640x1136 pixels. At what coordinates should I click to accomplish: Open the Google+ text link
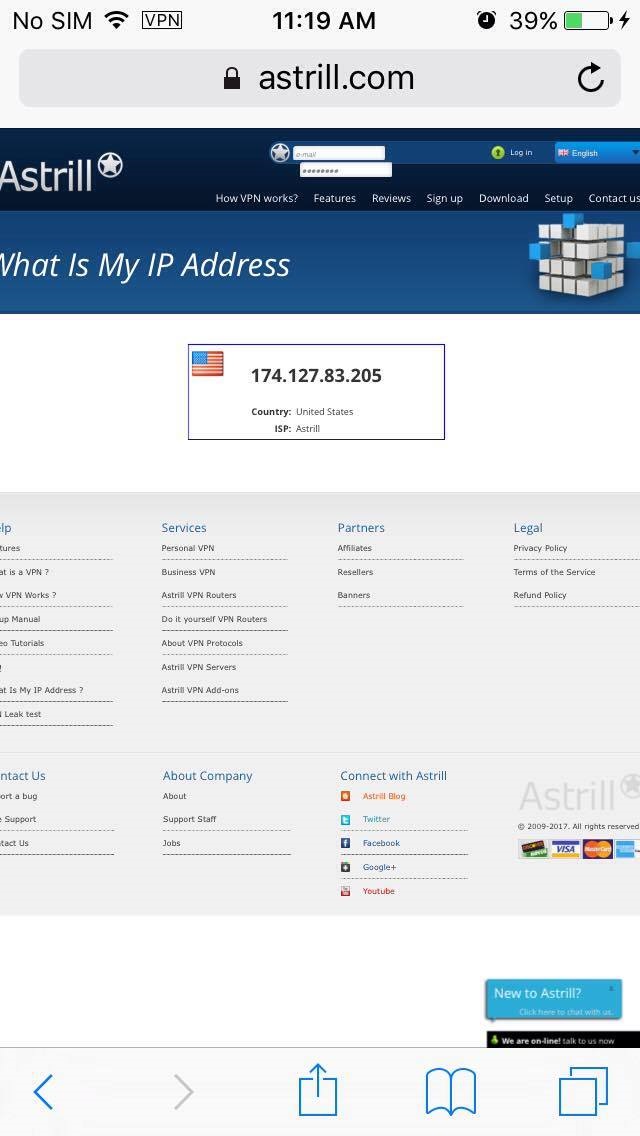point(379,867)
